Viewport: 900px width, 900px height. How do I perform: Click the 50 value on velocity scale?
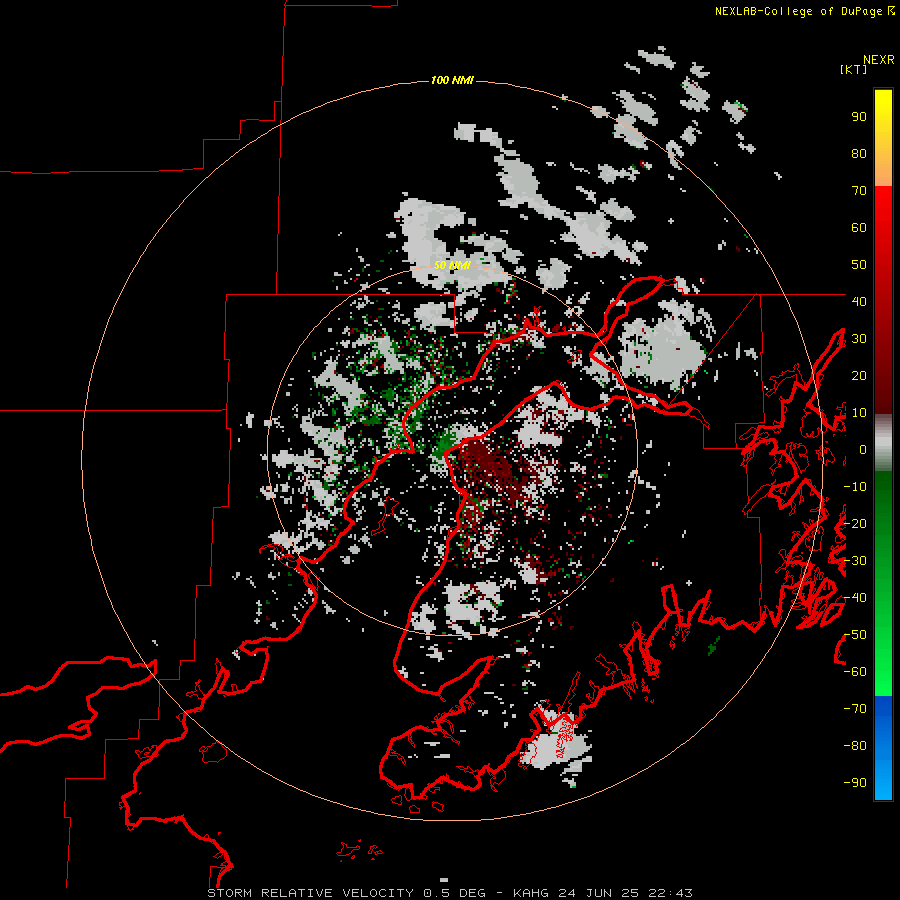(859, 265)
